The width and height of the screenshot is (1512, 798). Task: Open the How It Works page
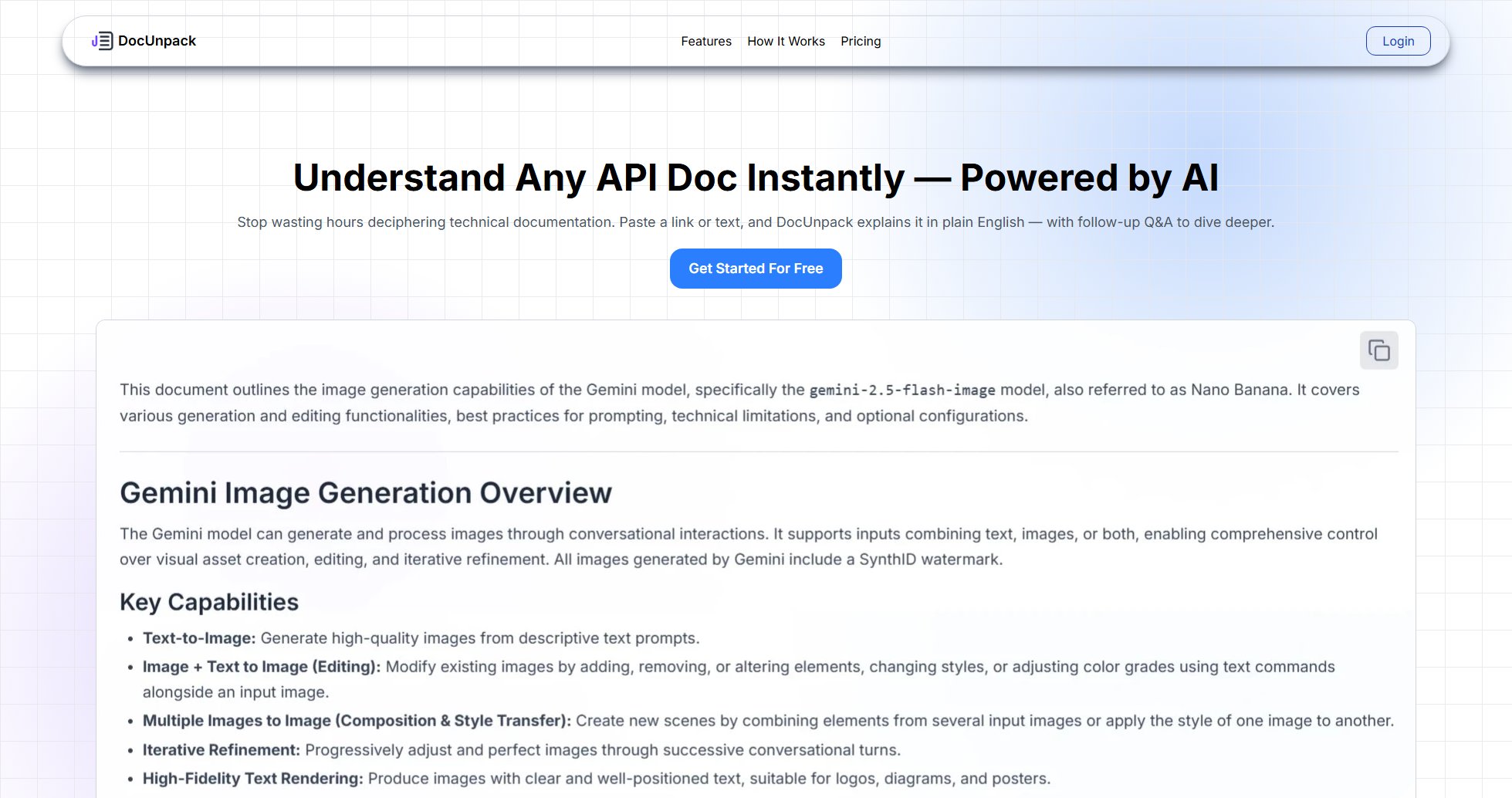[786, 41]
